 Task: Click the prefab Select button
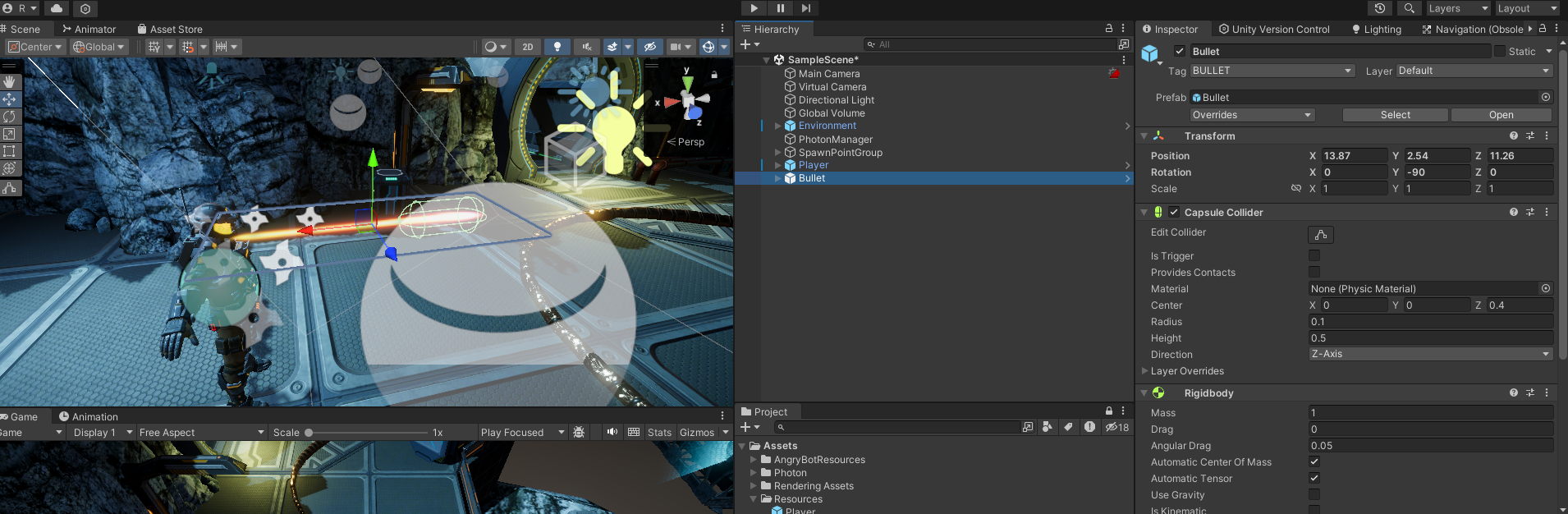tap(1395, 115)
